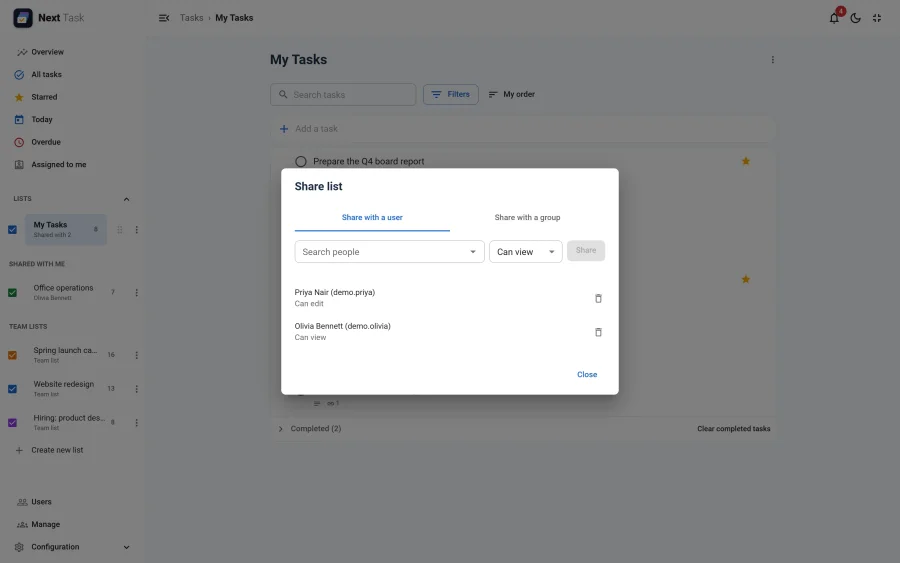
Task: Toggle the Office operations list checkbox
Action: tap(12, 293)
